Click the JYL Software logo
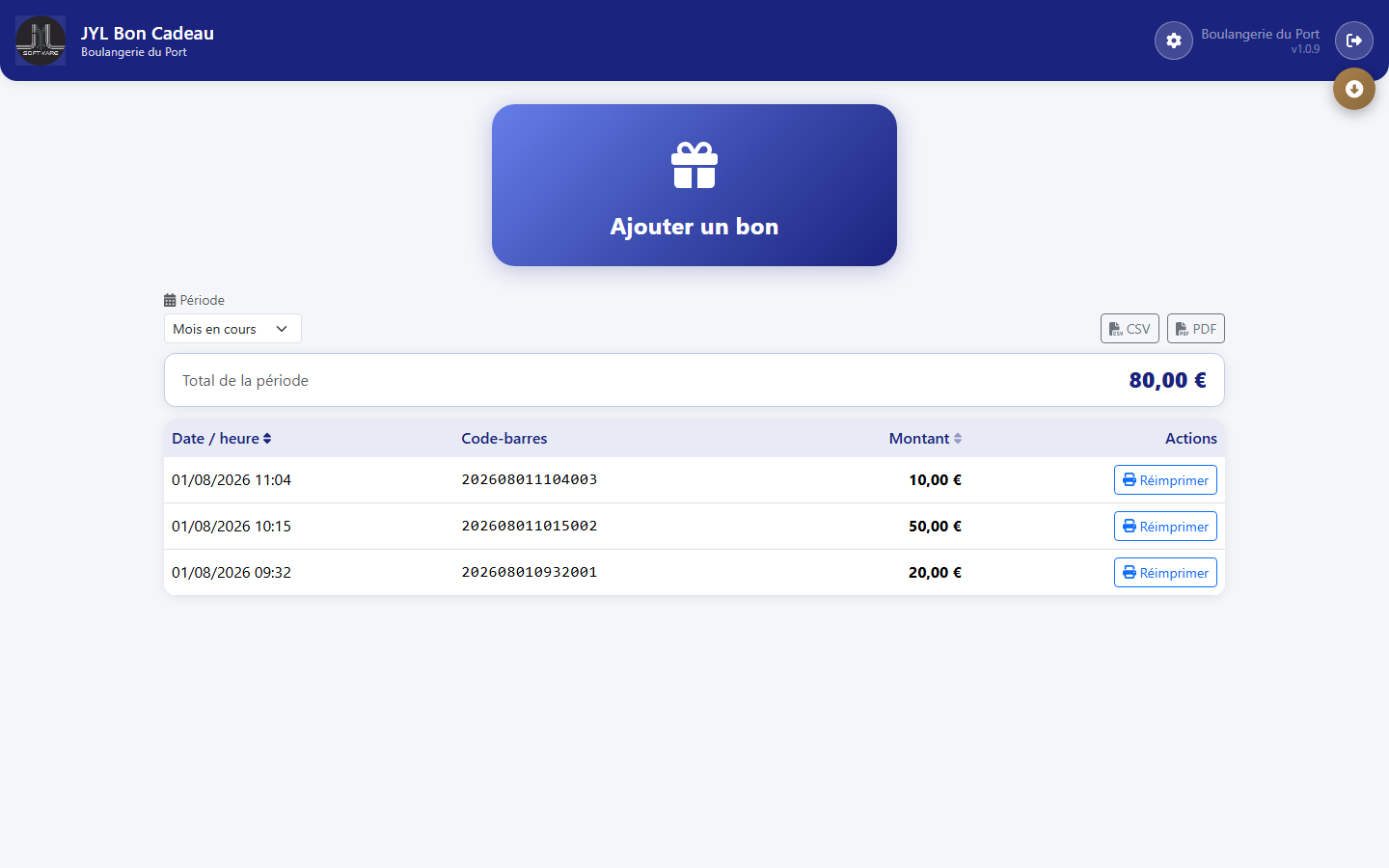 41,41
